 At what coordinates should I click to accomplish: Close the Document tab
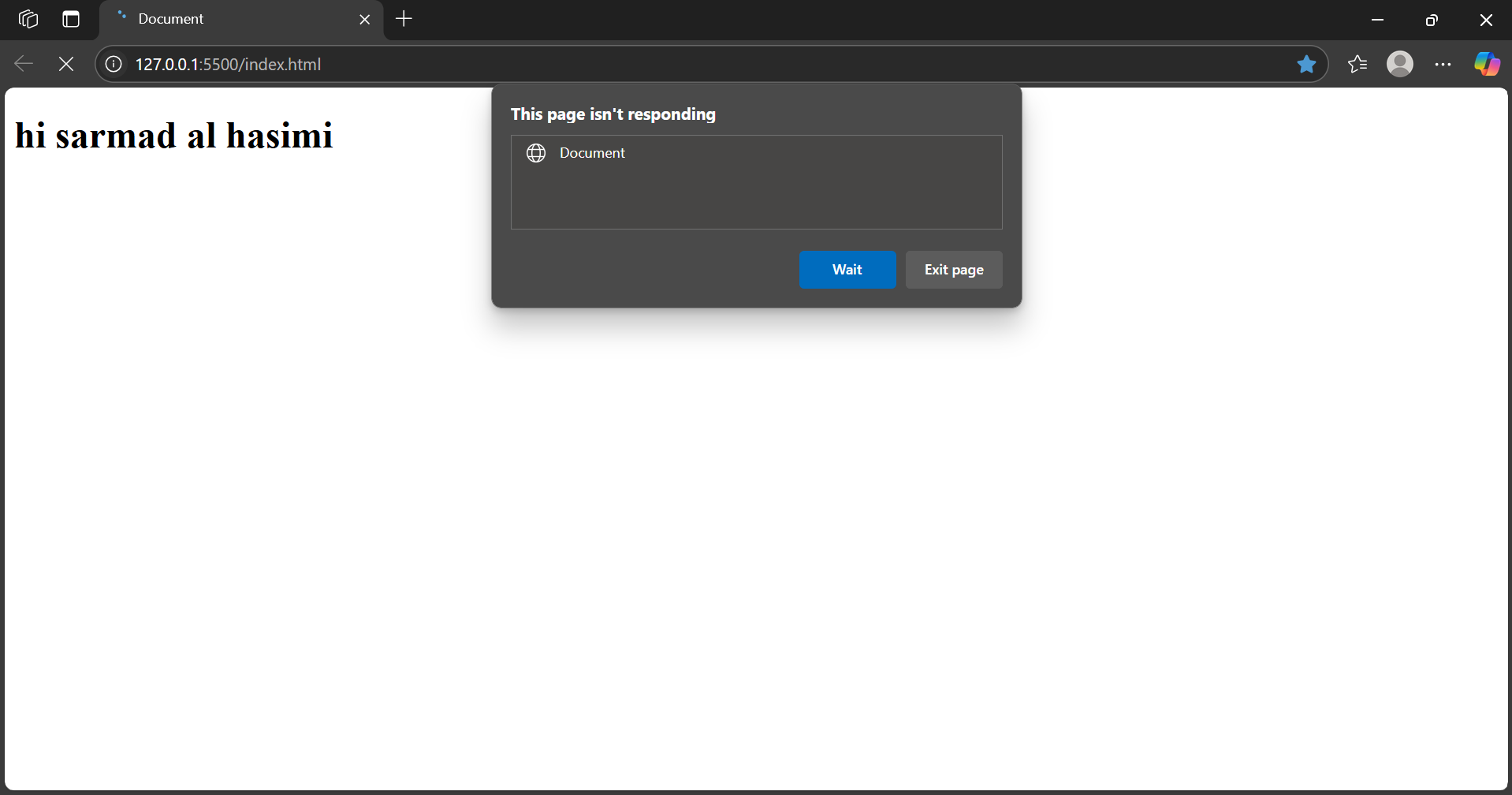click(364, 20)
